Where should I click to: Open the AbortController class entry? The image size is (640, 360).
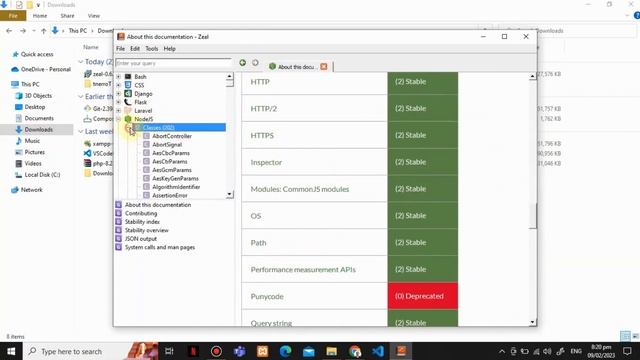point(172,136)
